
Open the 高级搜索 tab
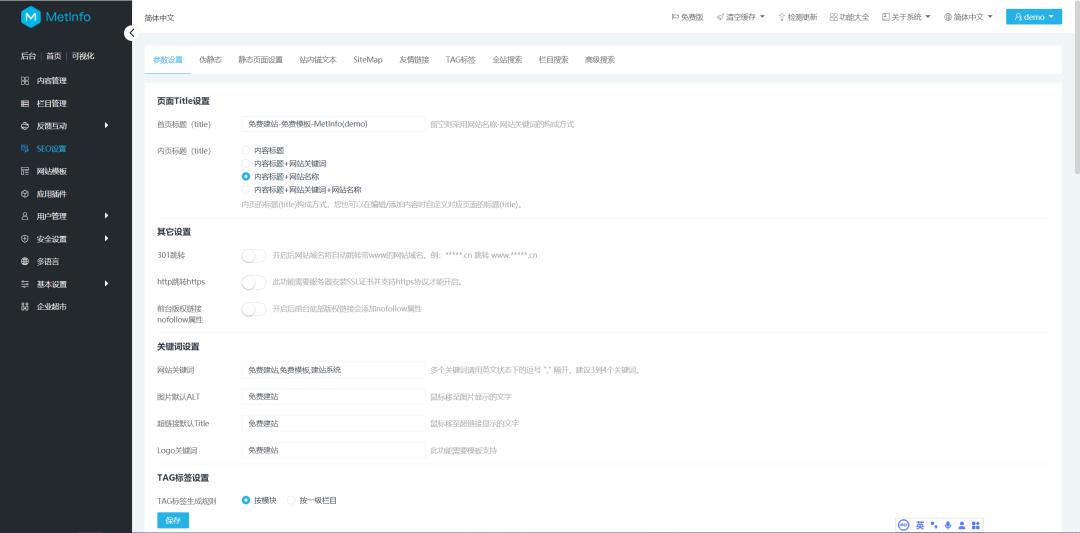600,60
